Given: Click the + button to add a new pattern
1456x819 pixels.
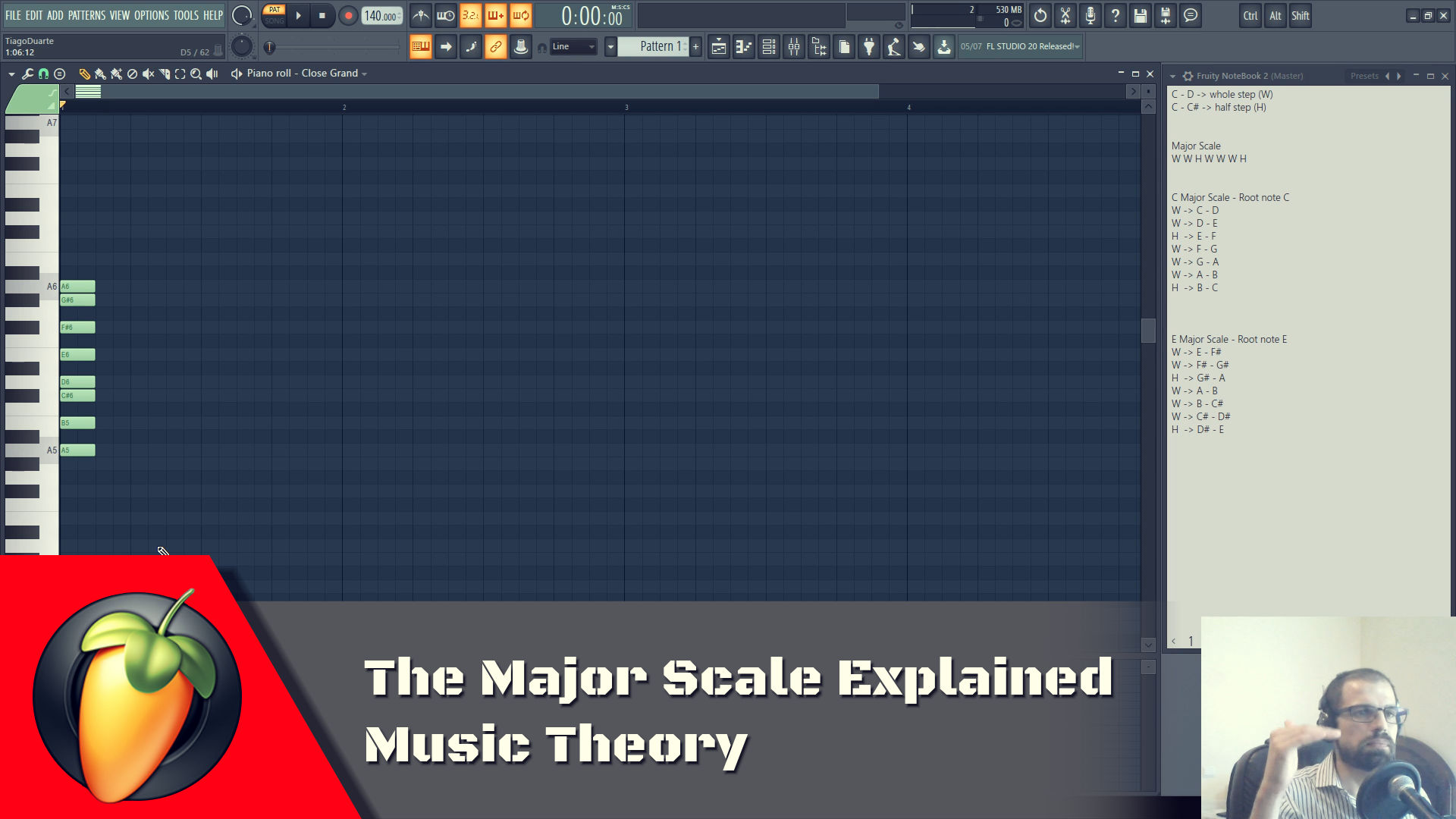Looking at the screenshot, I should (695, 46).
